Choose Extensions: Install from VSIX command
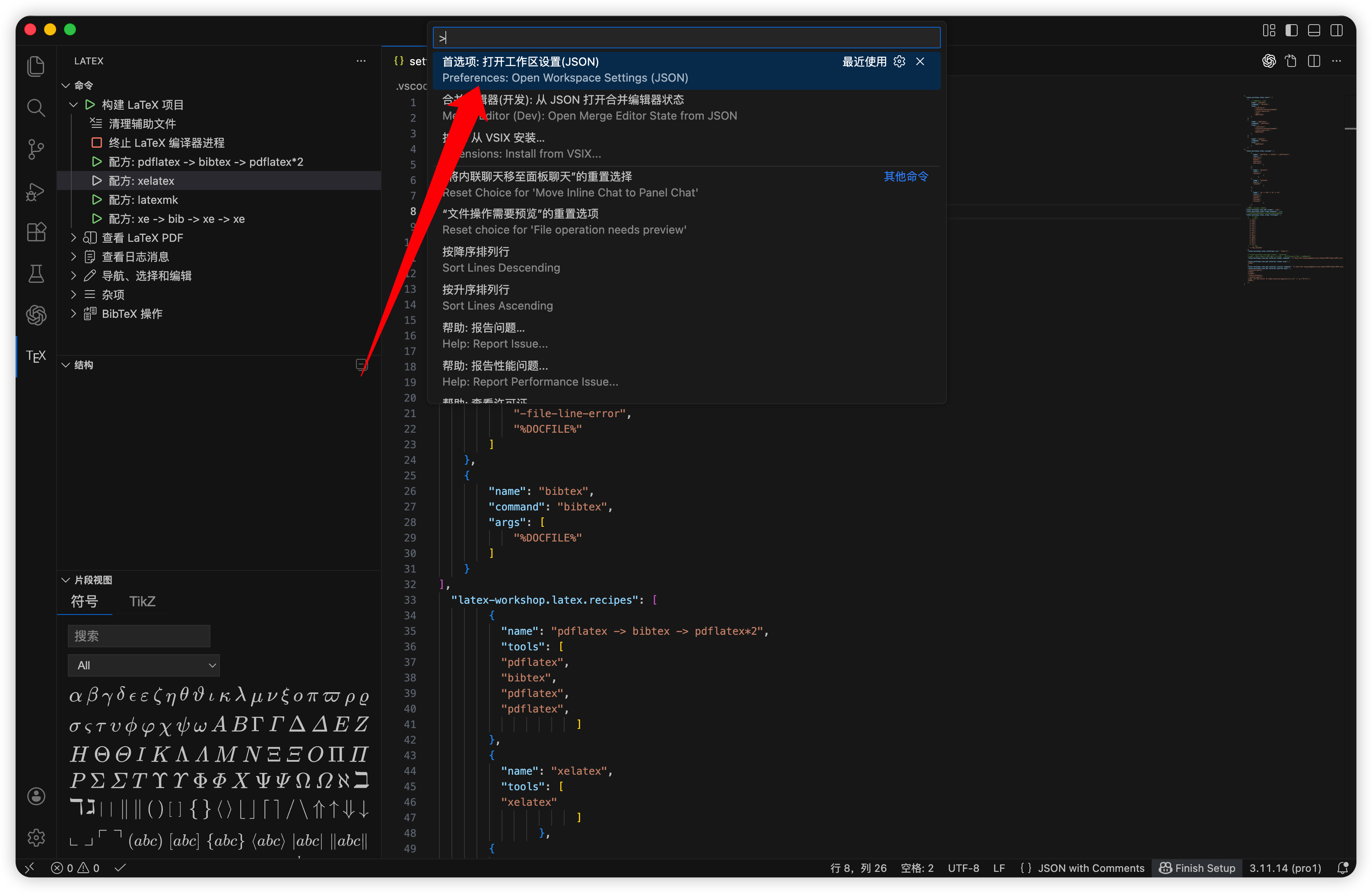The height and width of the screenshot is (893, 1372). 686,146
